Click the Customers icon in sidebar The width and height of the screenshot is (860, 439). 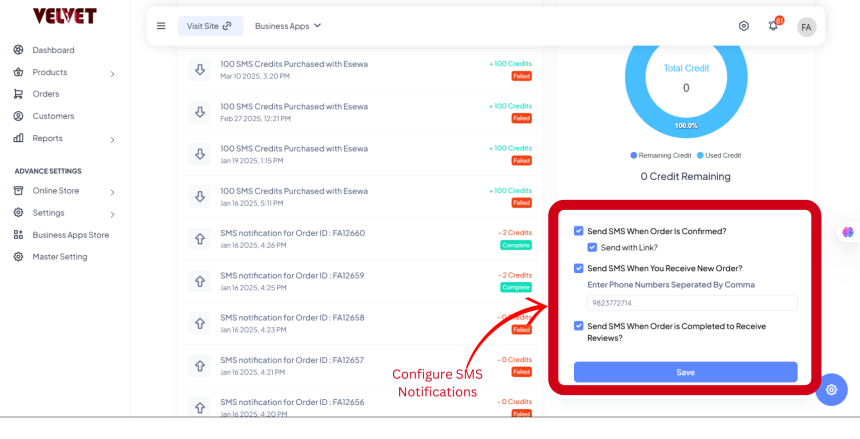point(18,116)
